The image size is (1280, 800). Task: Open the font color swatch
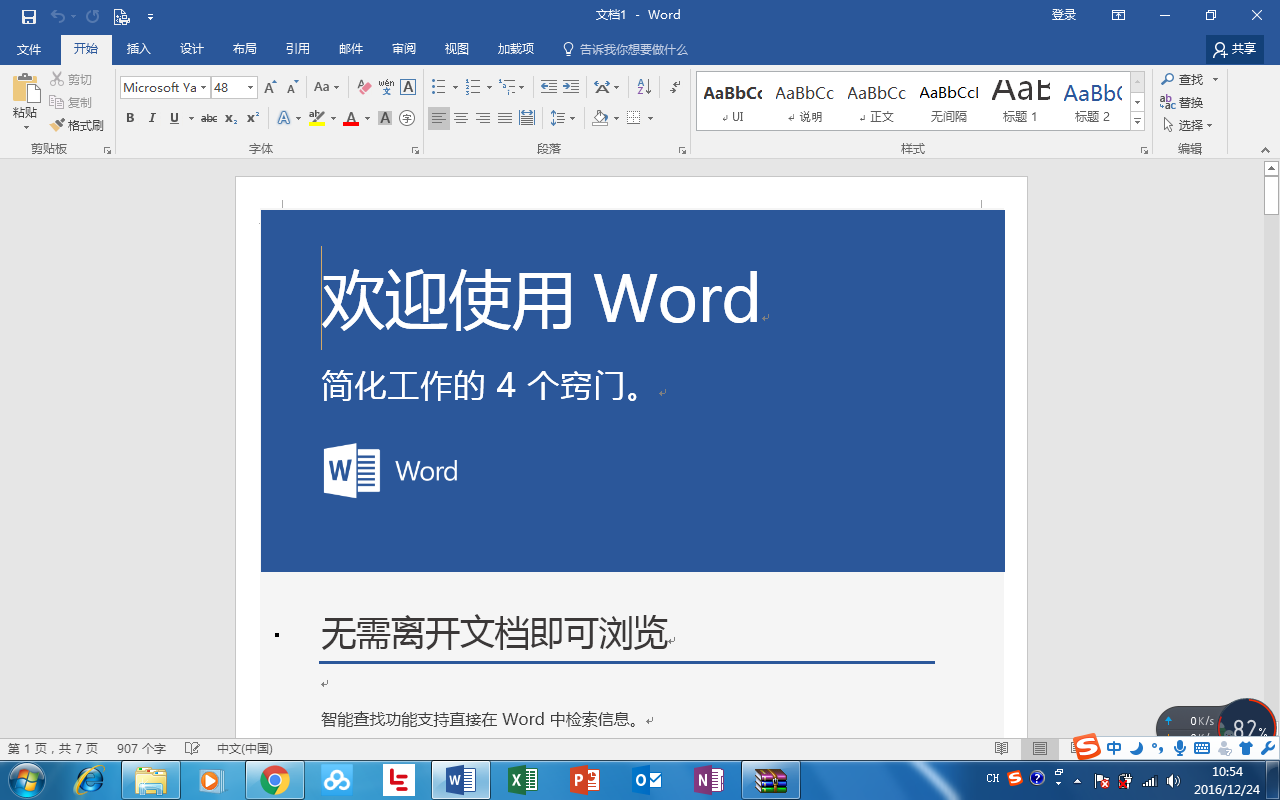pyautogui.click(x=352, y=118)
